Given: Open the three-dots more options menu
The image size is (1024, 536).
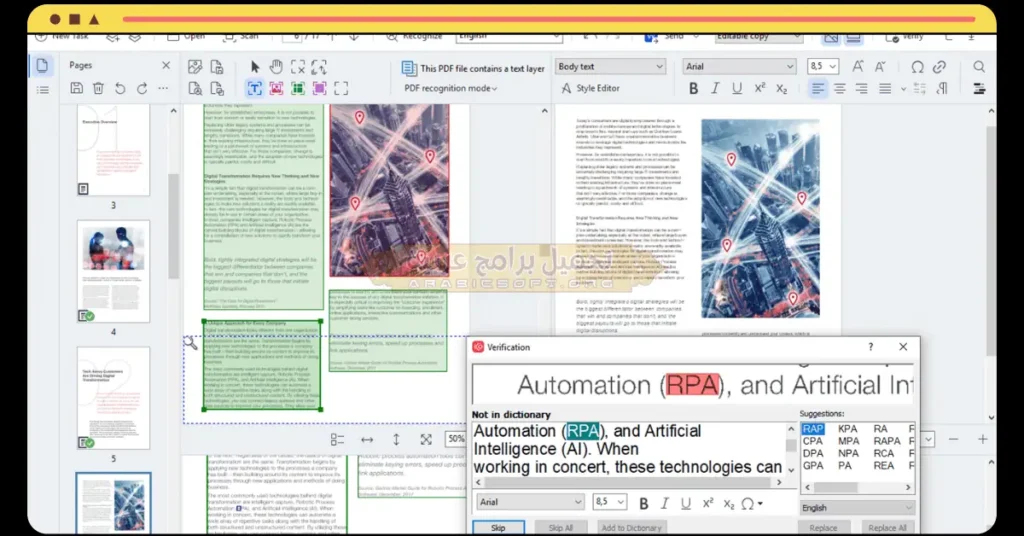Looking at the screenshot, I should coord(163,88).
